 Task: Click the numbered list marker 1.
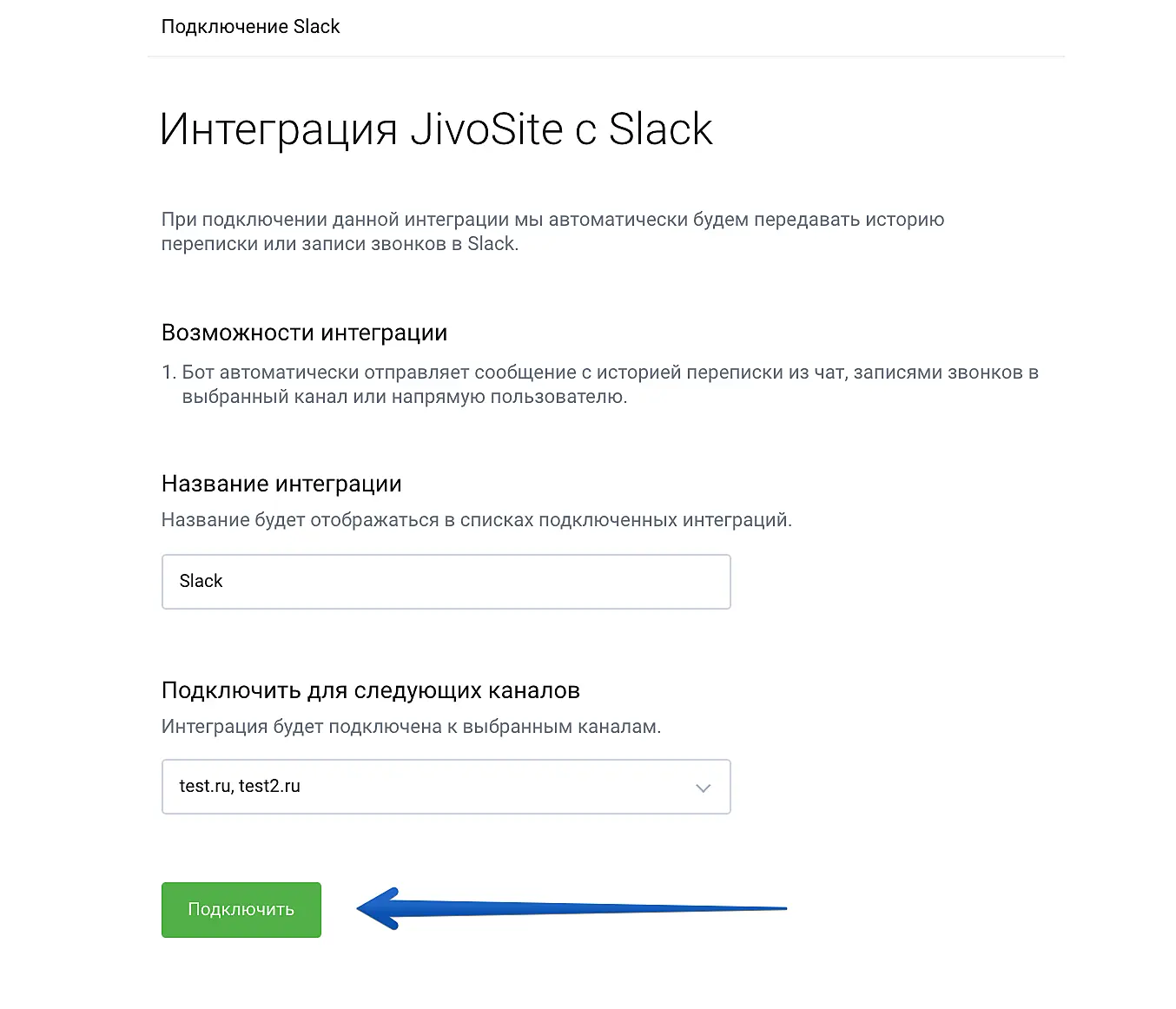click(x=168, y=373)
